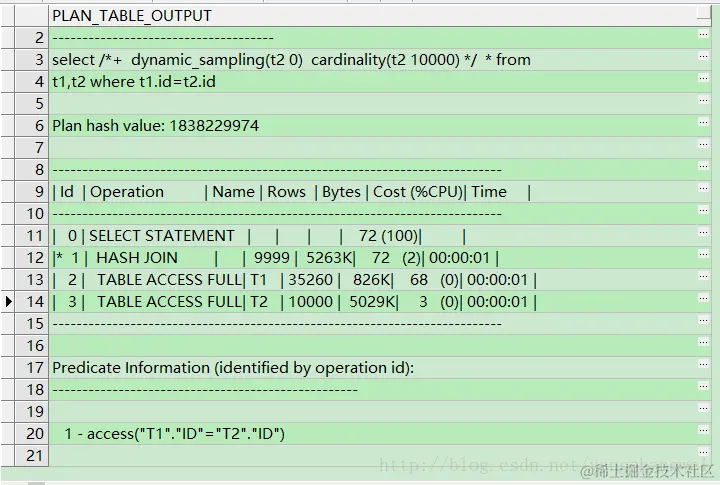Image resolution: width=720 pixels, height=485 pixels.
Task: Open ellipsis button on row 19
Action: (x=703, y=409)
